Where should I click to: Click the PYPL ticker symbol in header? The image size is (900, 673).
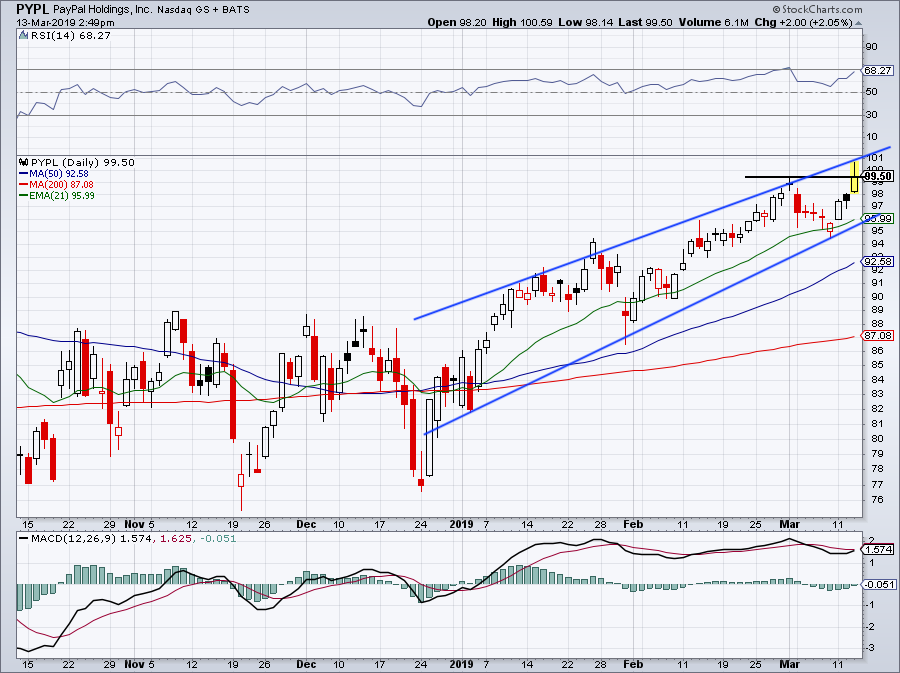[x=33, y=9]
